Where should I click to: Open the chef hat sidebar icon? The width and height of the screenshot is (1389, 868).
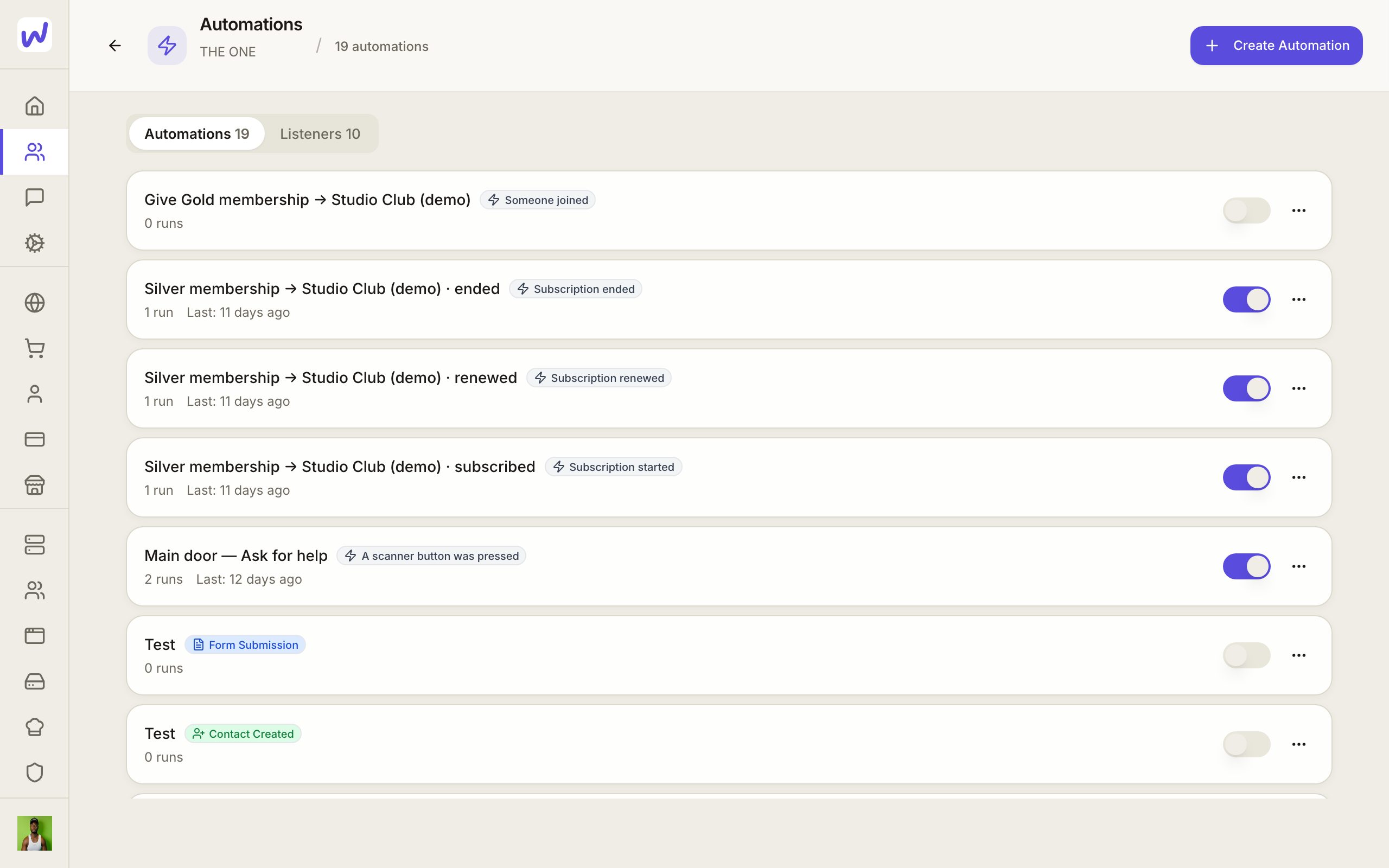[x=34, y=727]
